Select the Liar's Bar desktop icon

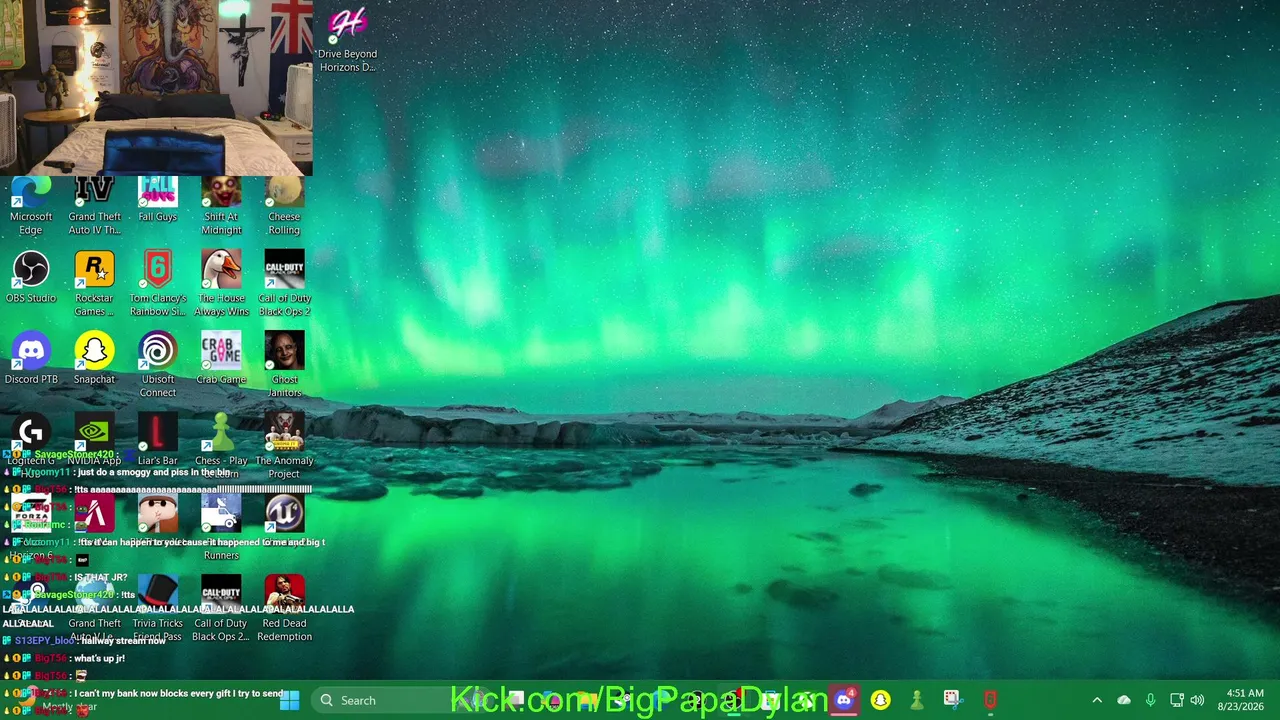tap(157, 440)
